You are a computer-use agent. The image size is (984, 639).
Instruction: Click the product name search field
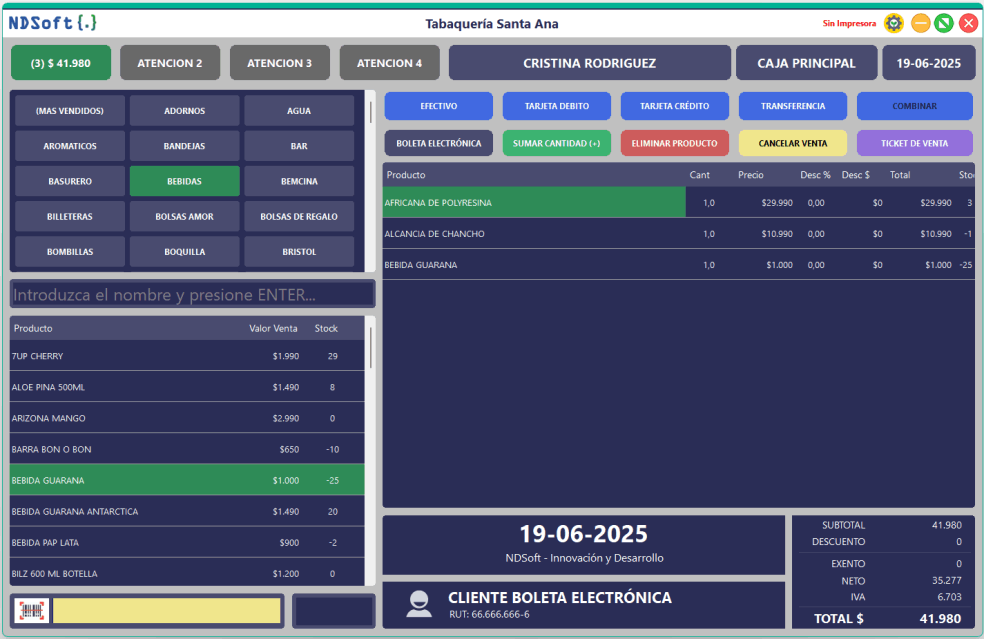pos(192,295)
